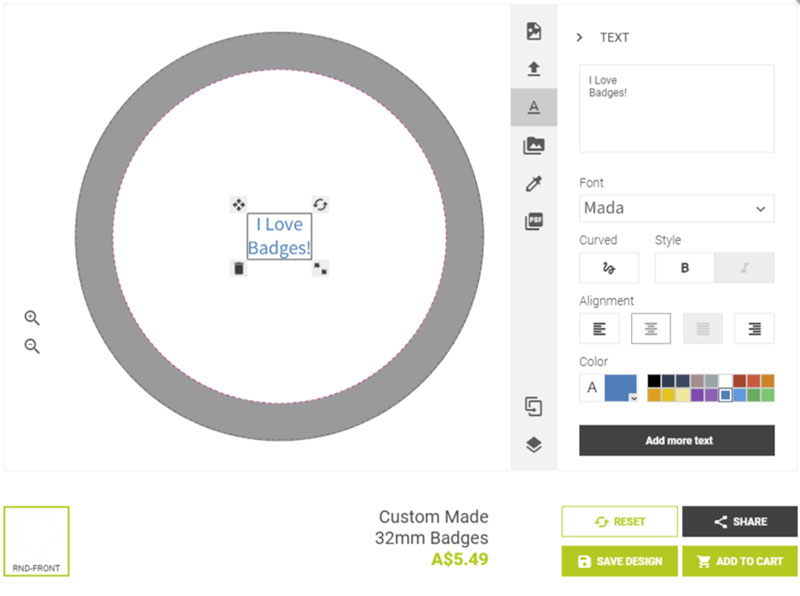This screenshot has height=596, width=800.
Task: Select the RND-FRONT thumbnail
Action: [36, 541]
